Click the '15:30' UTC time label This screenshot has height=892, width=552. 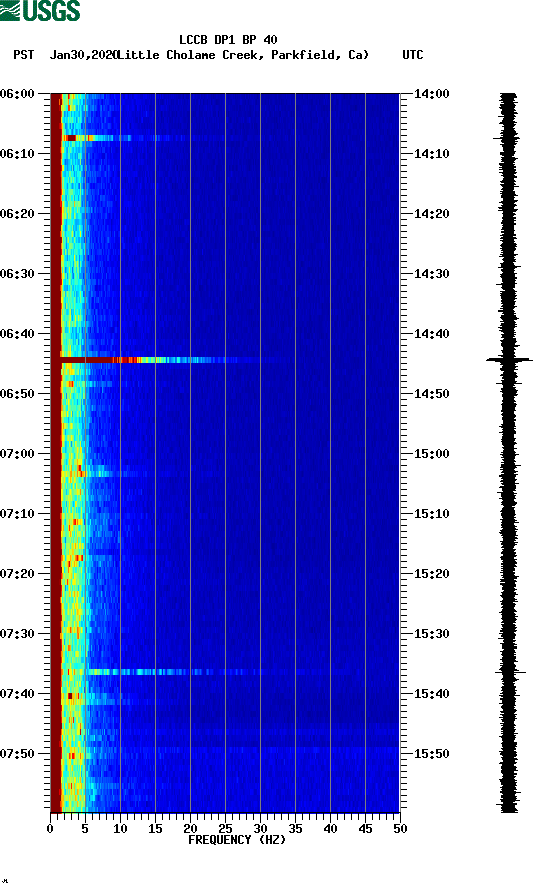tap(431, 634)
